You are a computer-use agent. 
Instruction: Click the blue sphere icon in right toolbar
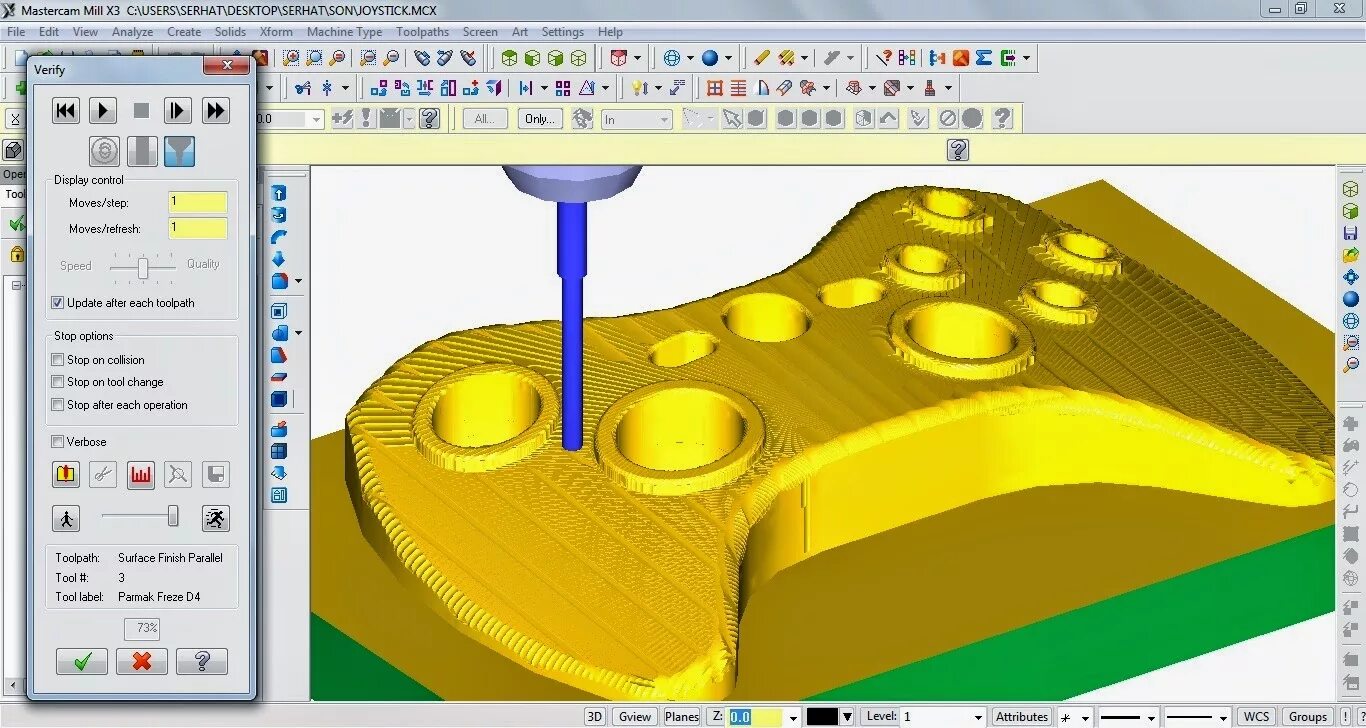[1351, 299]
